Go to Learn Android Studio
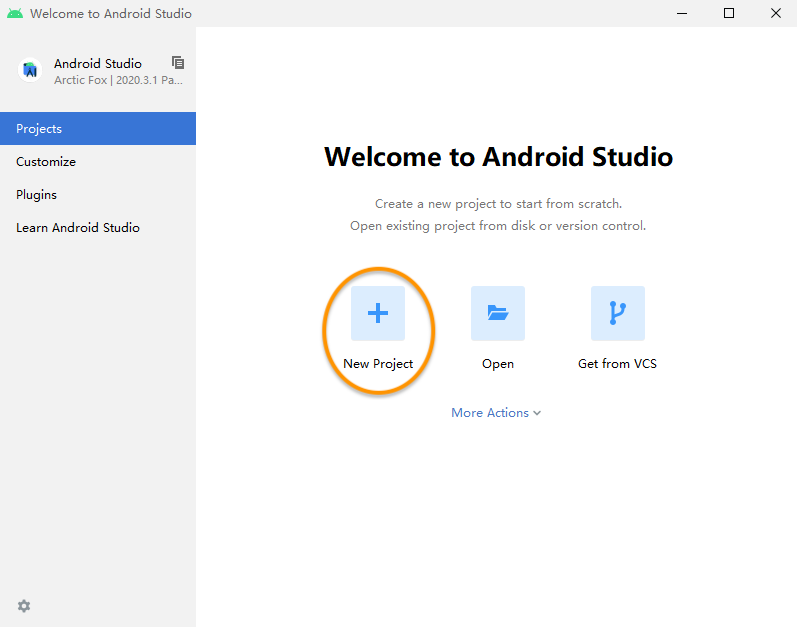This screenshot has height=627, width=797. click(x=98, y=228)
